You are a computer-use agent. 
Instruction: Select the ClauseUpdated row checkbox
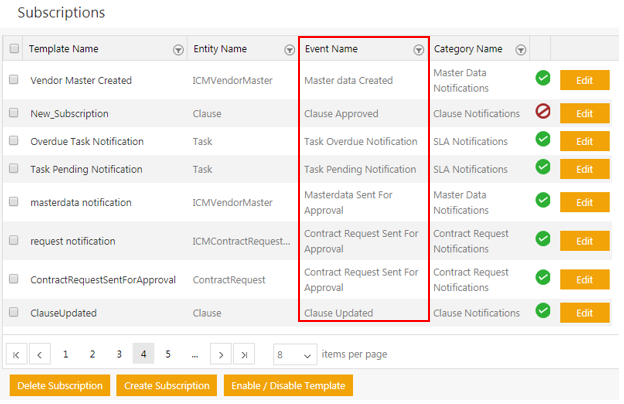(x=14, y=312)
